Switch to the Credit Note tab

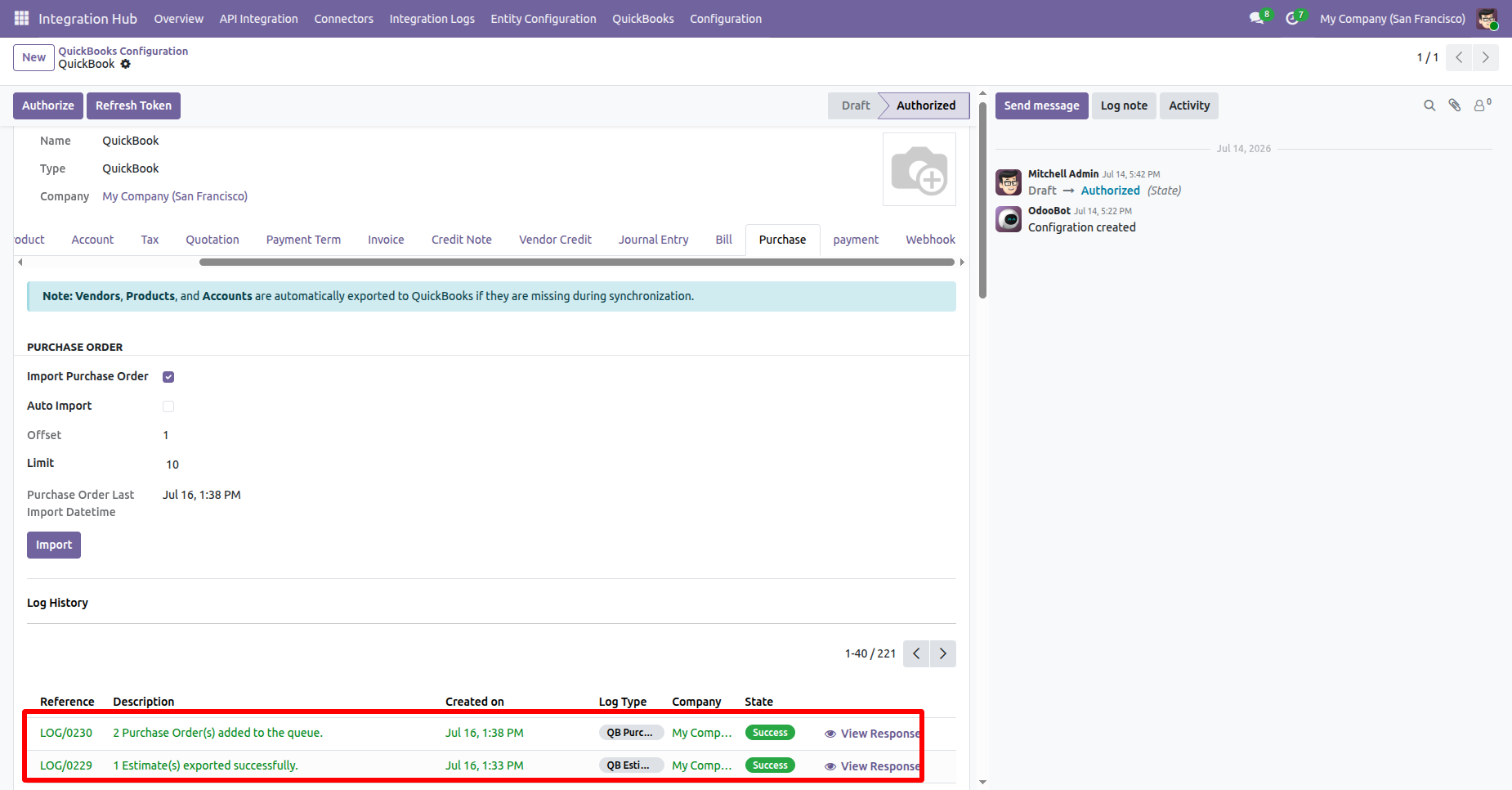click(462, 240)
